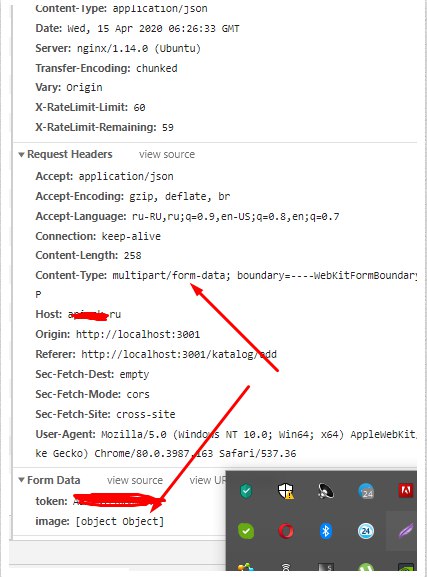Image resolution: width=427 pixels, height=577 pixels.
Task: Collapse the Request Headers section triangle
Action: (22, 155)
